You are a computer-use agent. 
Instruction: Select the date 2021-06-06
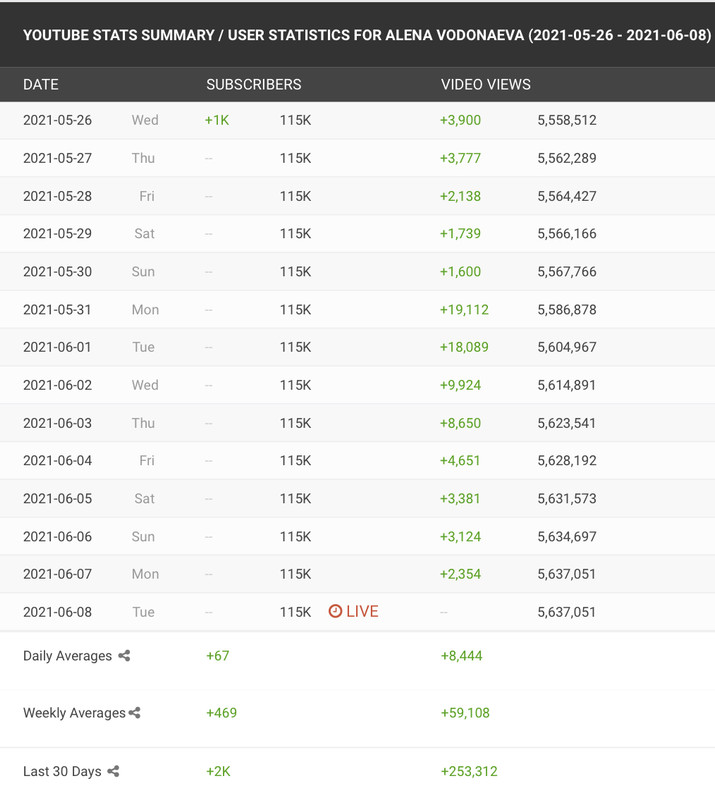point(58,537)
